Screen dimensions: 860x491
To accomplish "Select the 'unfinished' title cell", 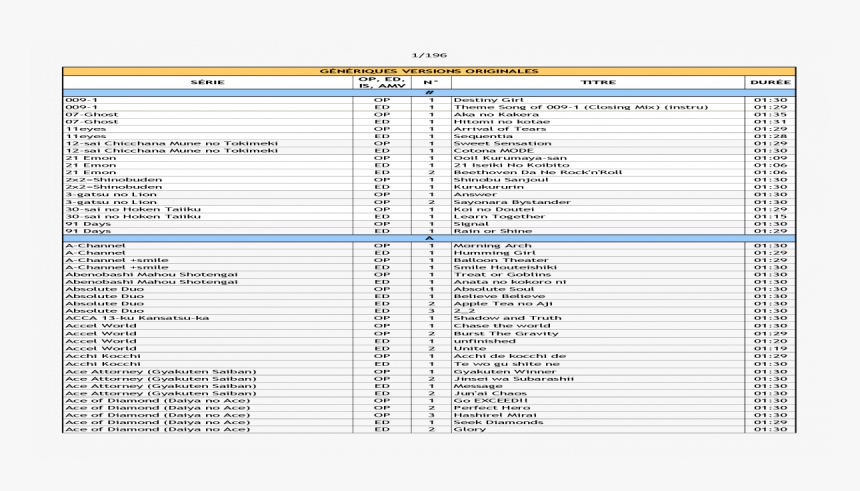I will pyautogui.click(x=598, y=341).
